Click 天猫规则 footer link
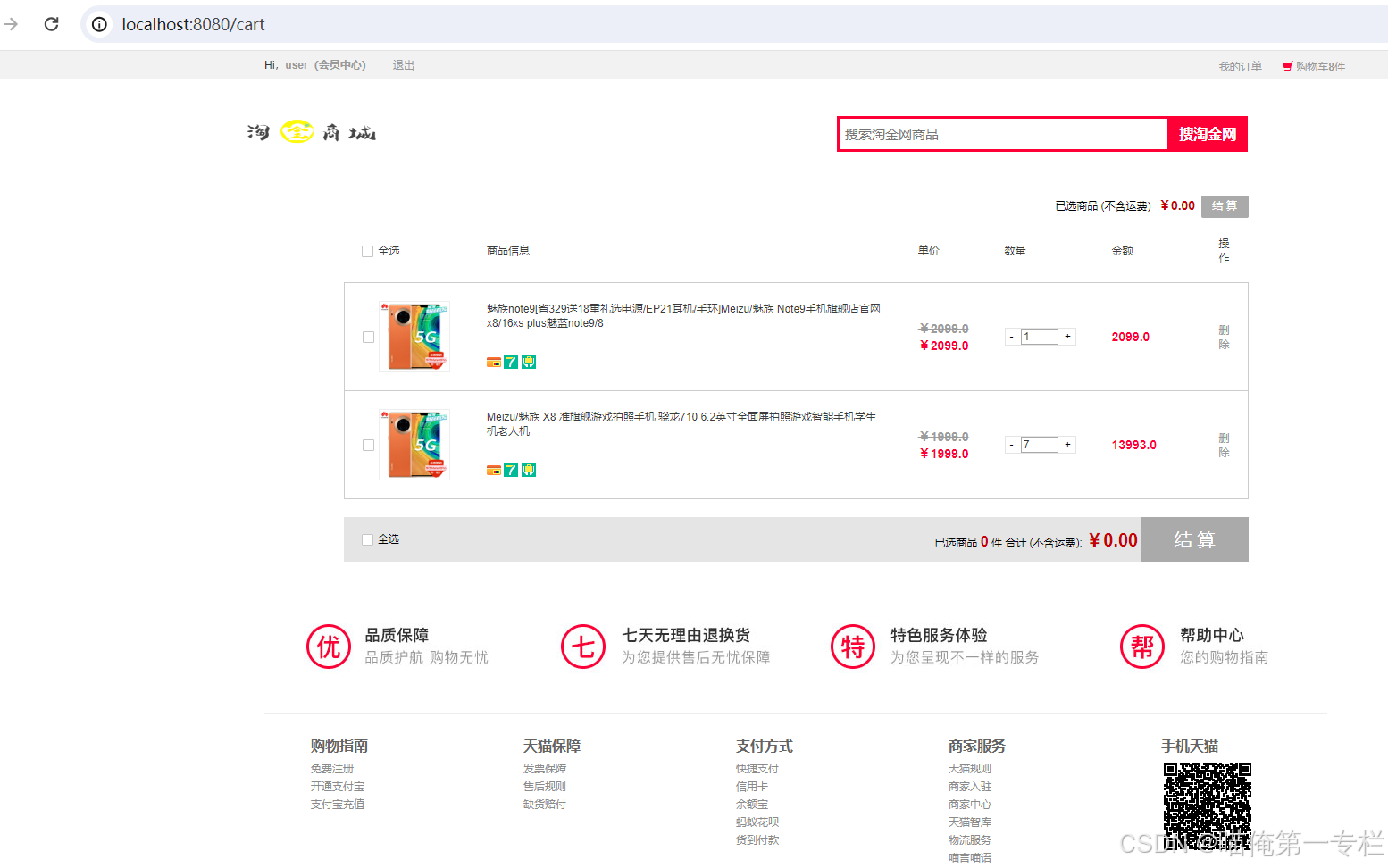Image resolution: width=1388 pixels, height=868 pixels. coord(970,768)
